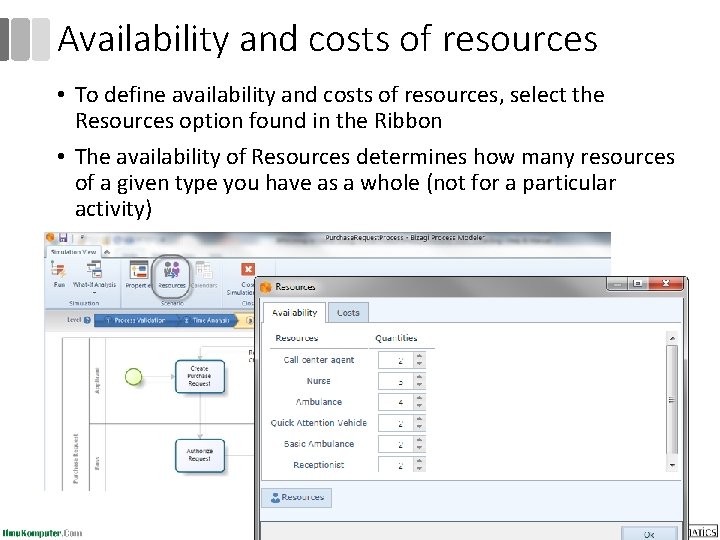720x540 pixels.
Task: Click the Run simulation icon
Action: point(58,270)
